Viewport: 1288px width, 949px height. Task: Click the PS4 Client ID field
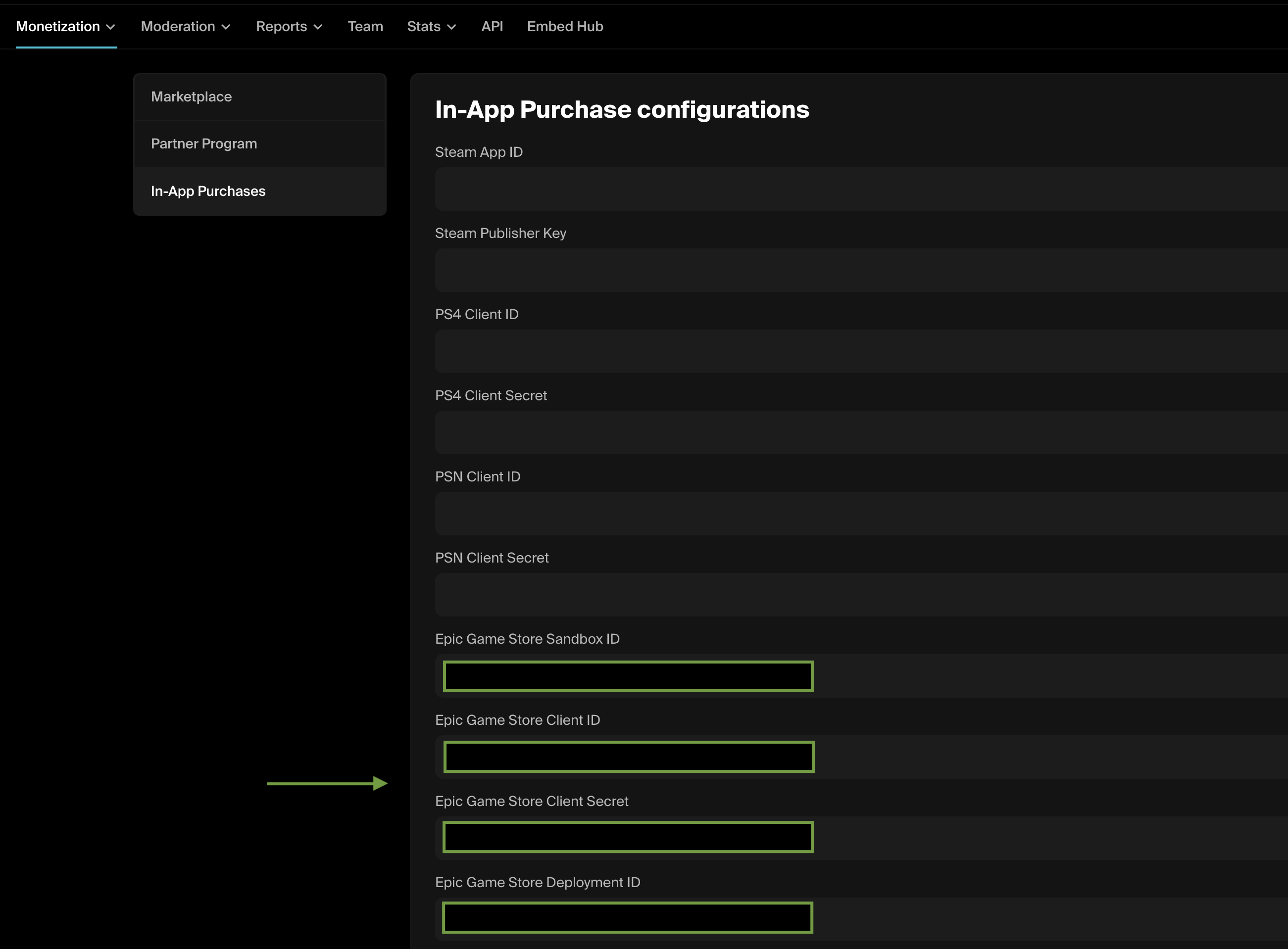click(x=805, y=350)
